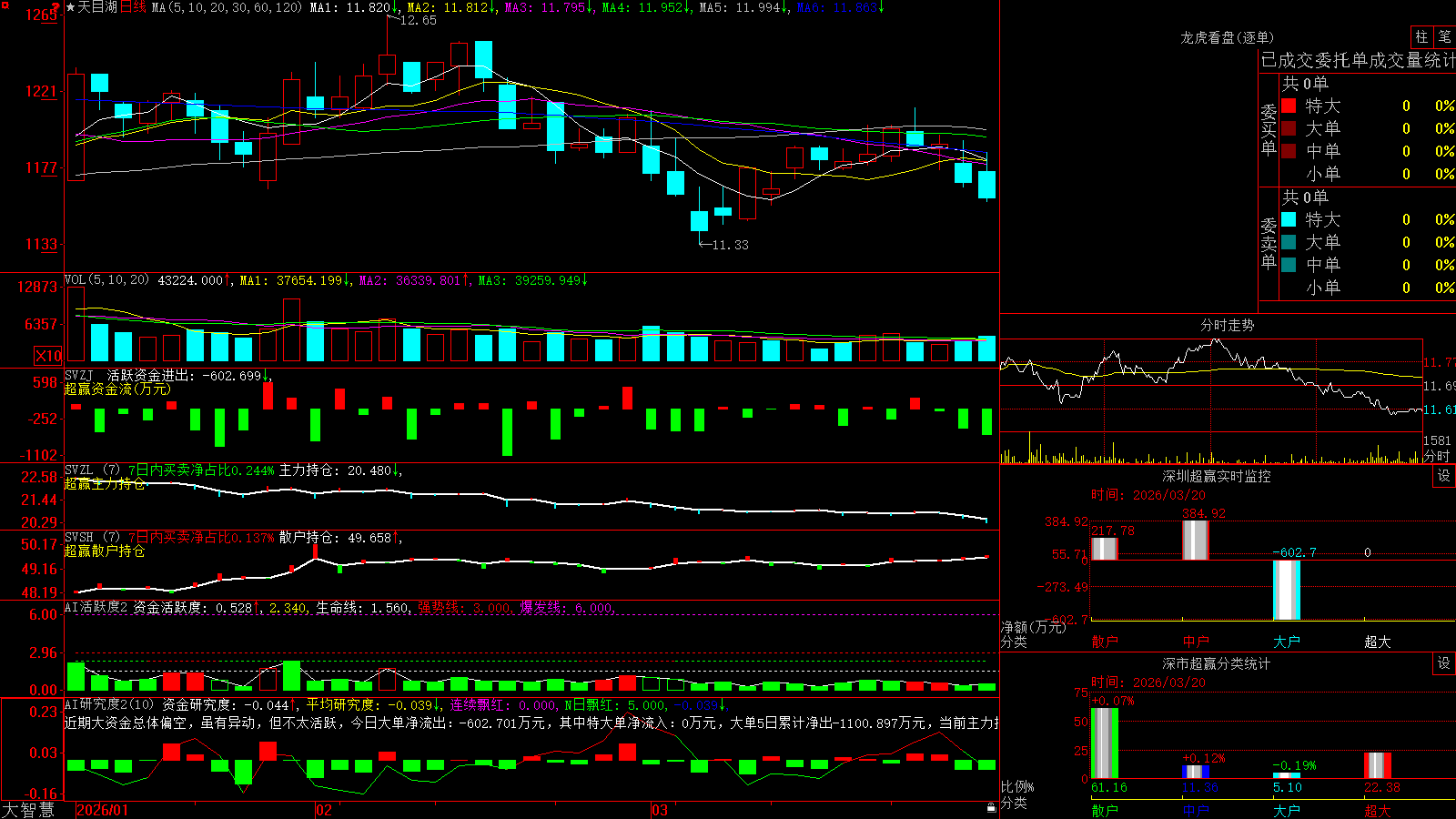Screen dimensions: 1456x819
Task: Click the lock icon at chart bottom-right
Action: pos(991,808)
